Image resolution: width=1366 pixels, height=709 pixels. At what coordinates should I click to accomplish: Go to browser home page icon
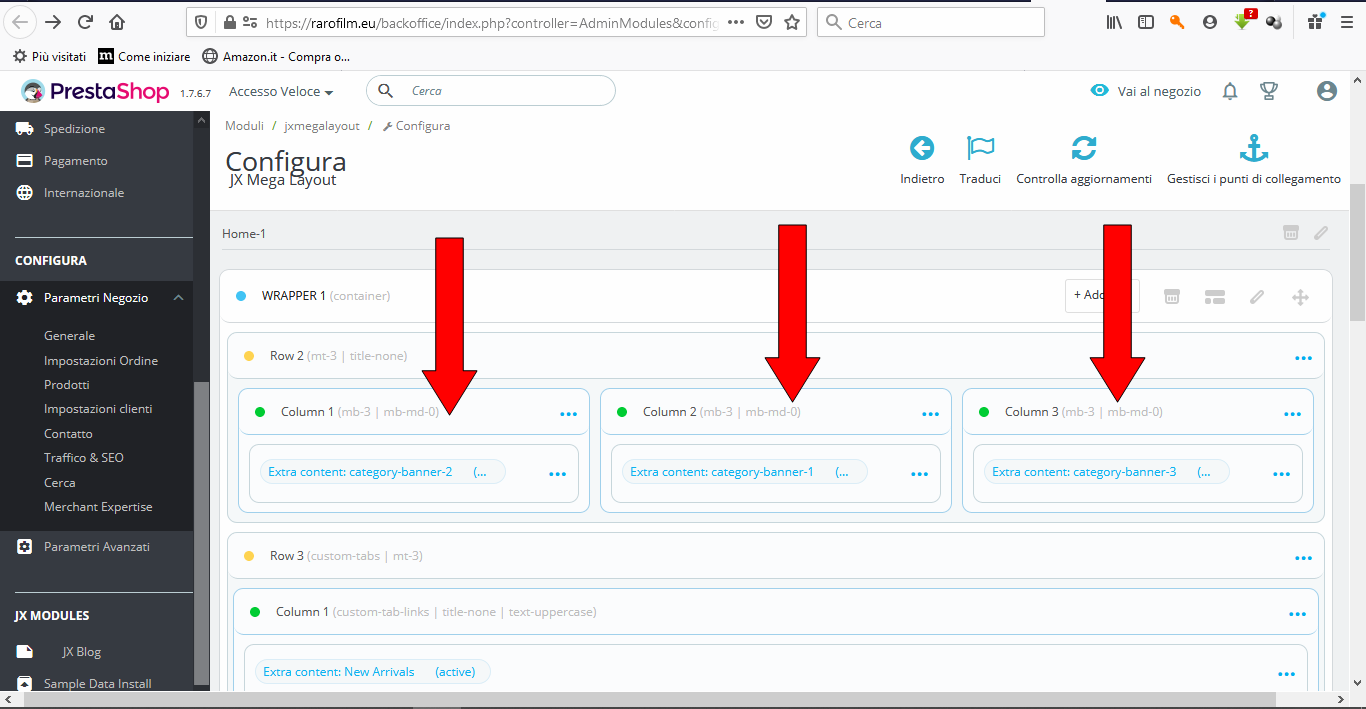point(117,22)
